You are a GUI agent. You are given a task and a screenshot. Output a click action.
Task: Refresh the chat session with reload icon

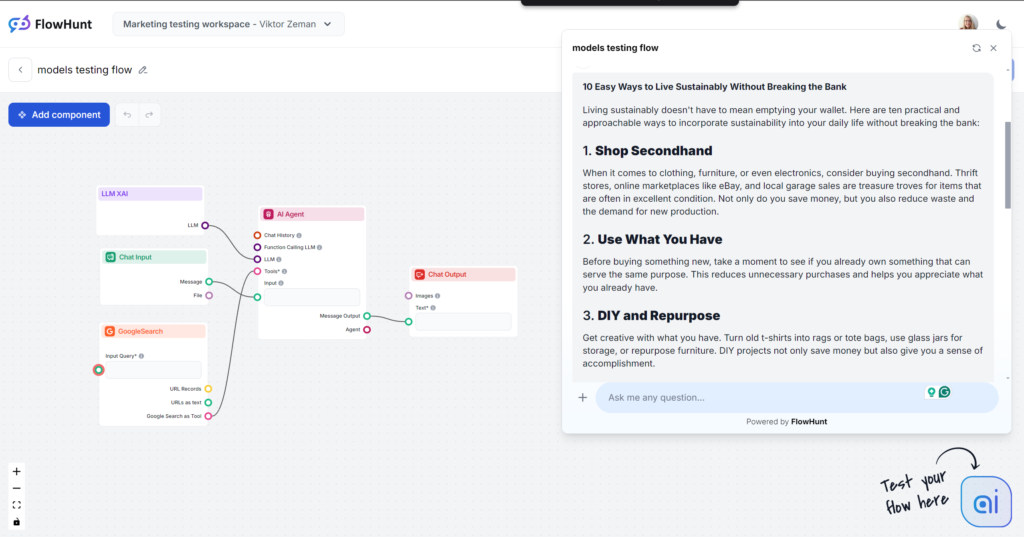point(976,48)
